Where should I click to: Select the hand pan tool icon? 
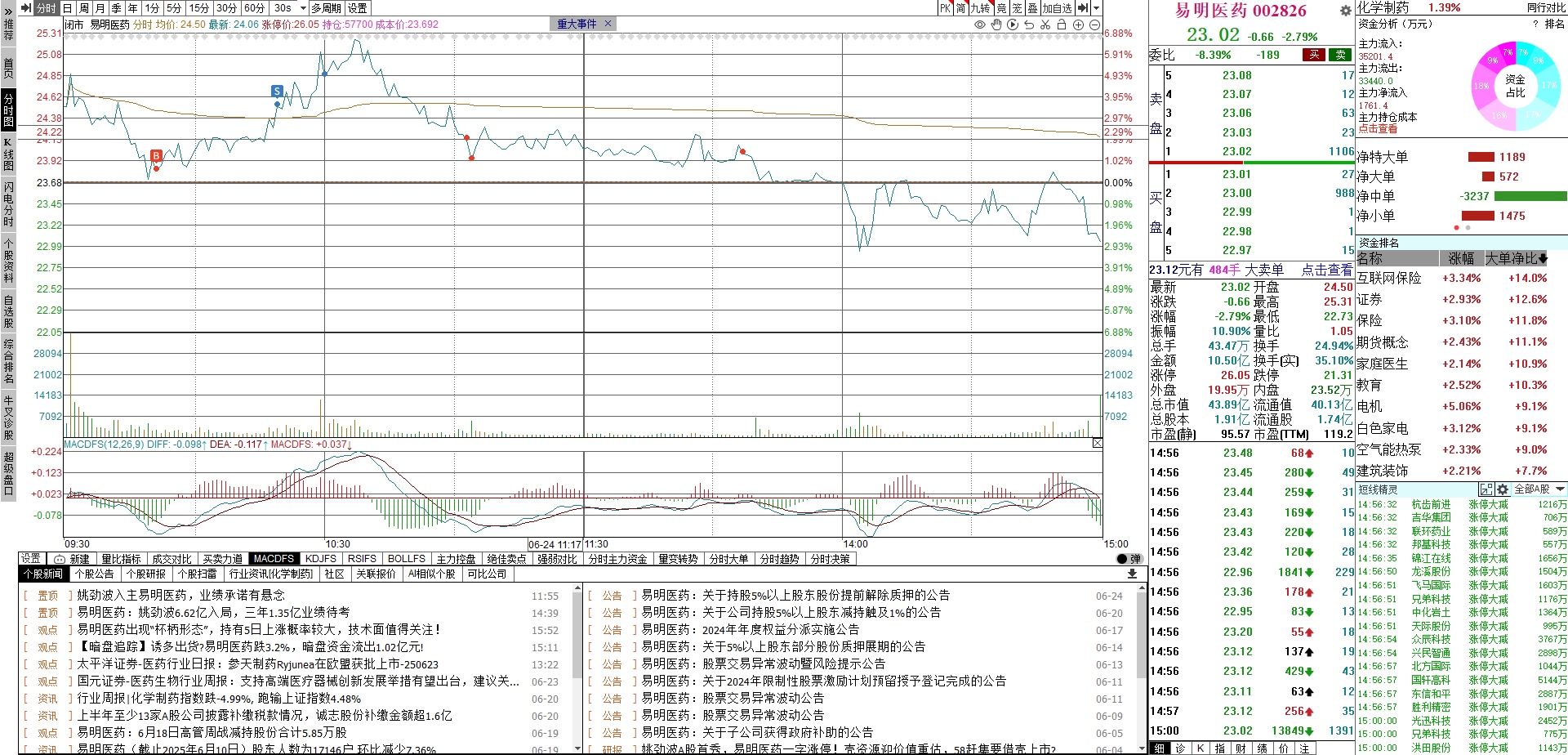(x=996, y=25)
